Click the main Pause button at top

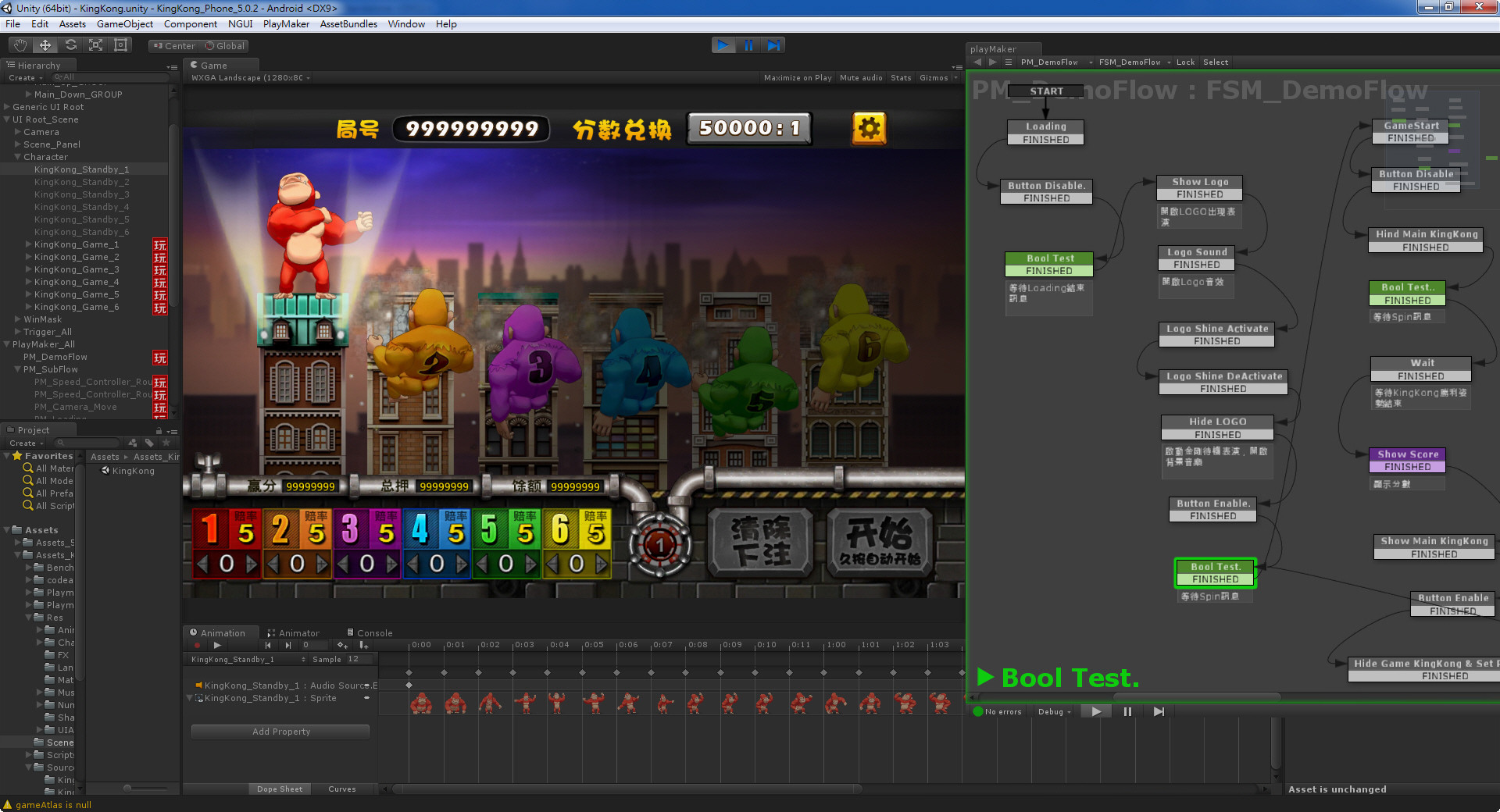(748, 45)
